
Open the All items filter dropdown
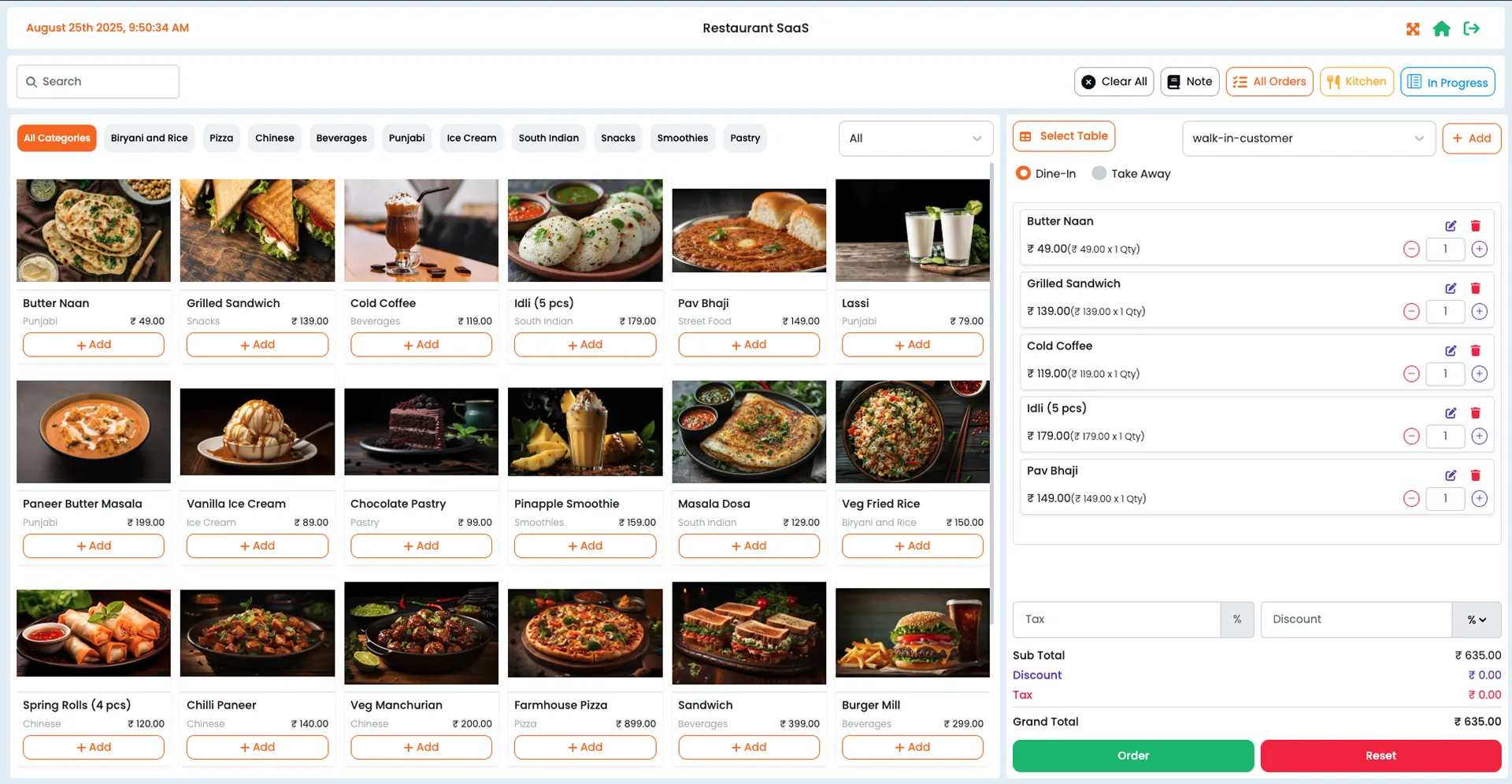[915, 139]
